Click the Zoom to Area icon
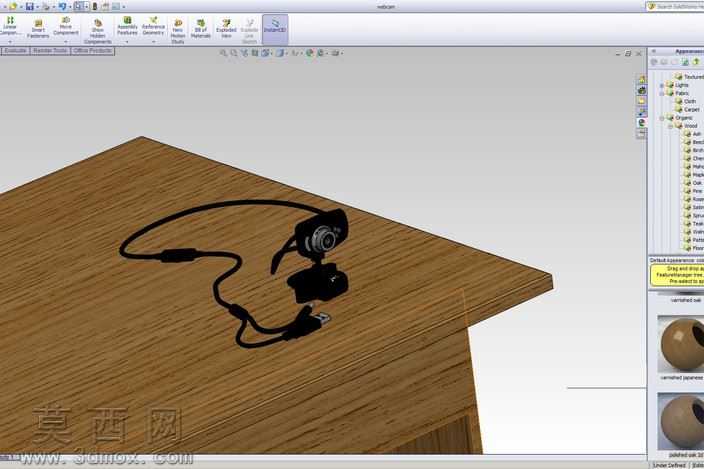The height and width of the screenshot is (469, 704). [x=234, y=53]
